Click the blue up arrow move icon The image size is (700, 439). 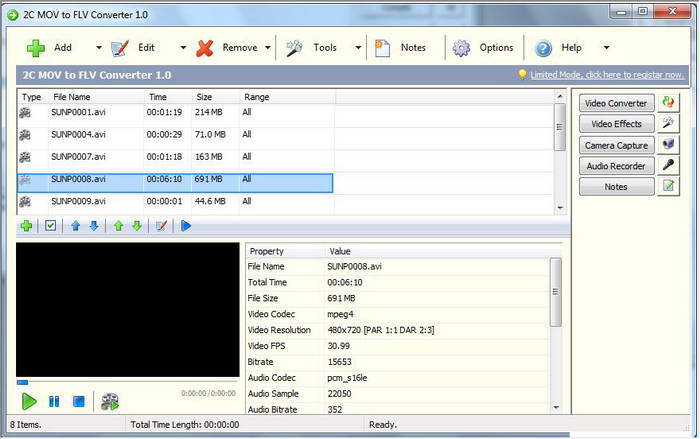point(75,226)
